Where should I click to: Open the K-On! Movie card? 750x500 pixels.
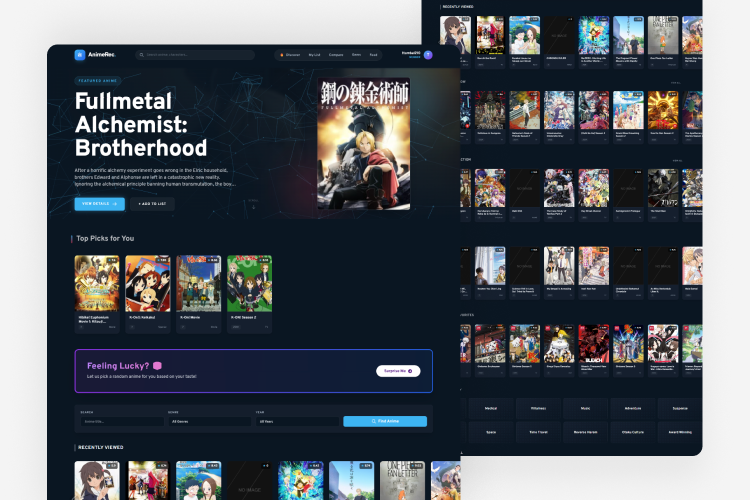[199, 294]
